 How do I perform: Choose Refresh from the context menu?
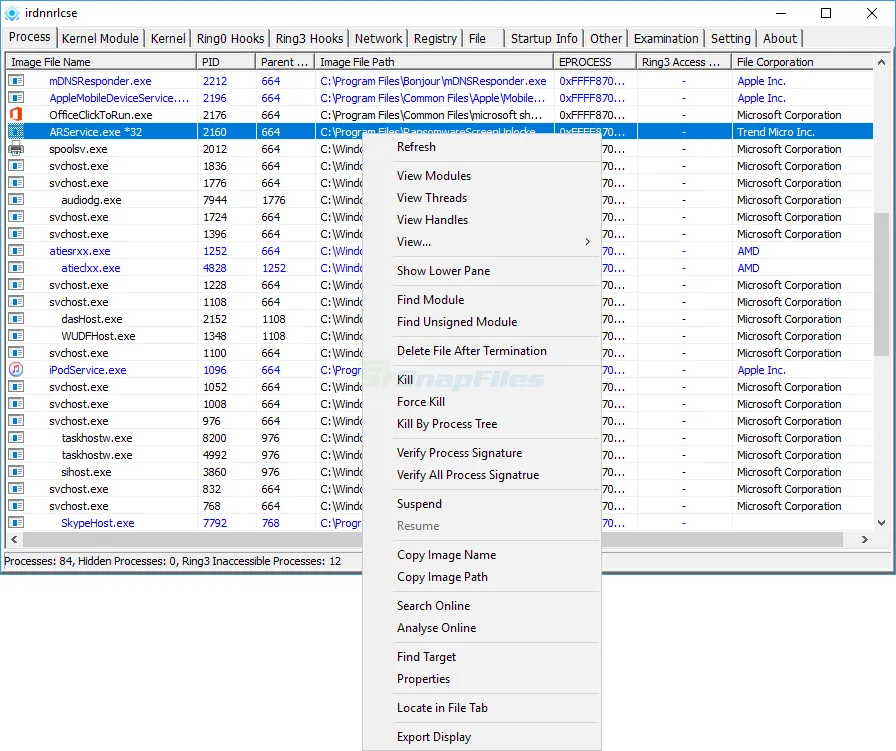click(x=482, y=147)
